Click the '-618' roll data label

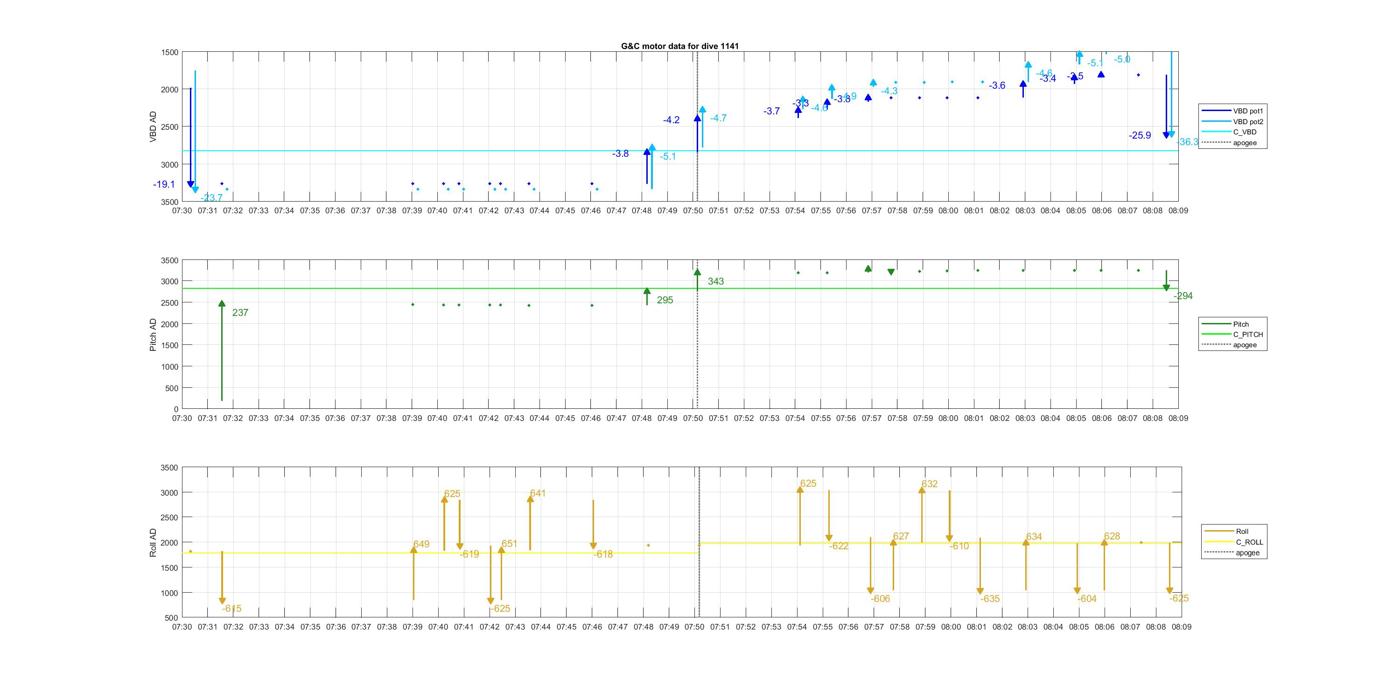[603, 554]
